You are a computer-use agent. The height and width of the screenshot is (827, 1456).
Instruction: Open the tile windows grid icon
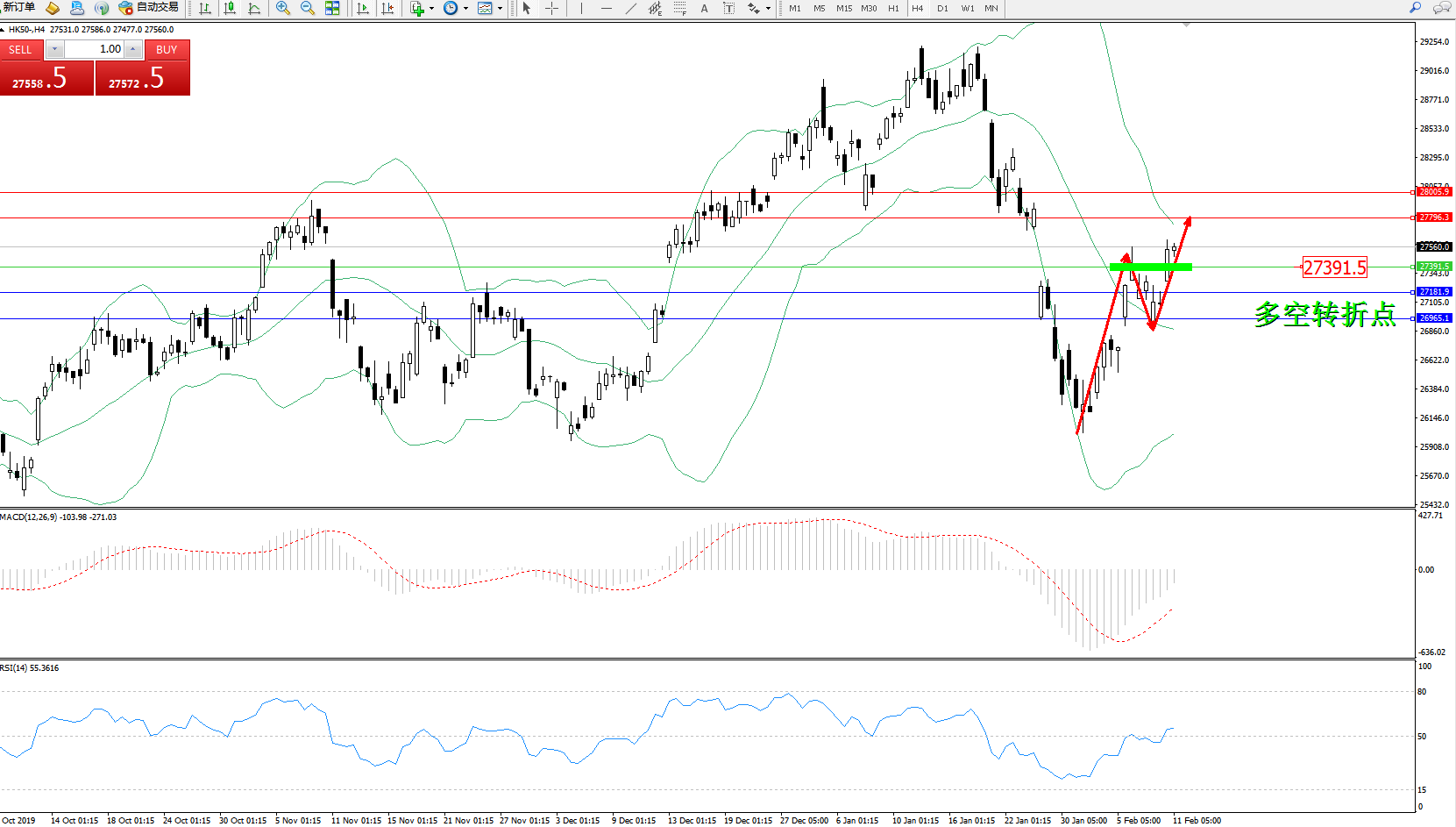coord(332,8)
